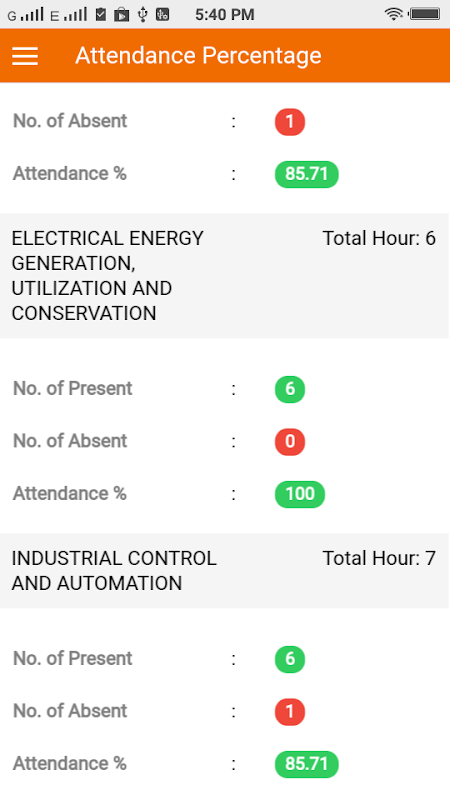Tap the top 85.71 attendance badge
The image size is (450, 800).
point(307,174)
